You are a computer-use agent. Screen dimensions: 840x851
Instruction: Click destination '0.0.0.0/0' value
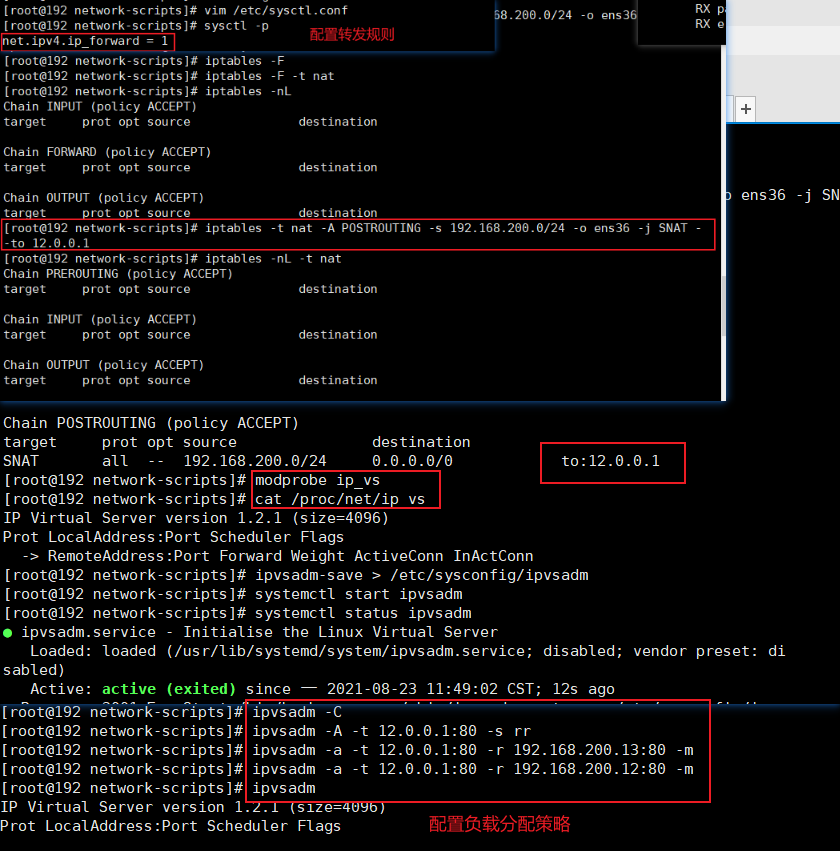pyautogui.click(x=412, y=461)
